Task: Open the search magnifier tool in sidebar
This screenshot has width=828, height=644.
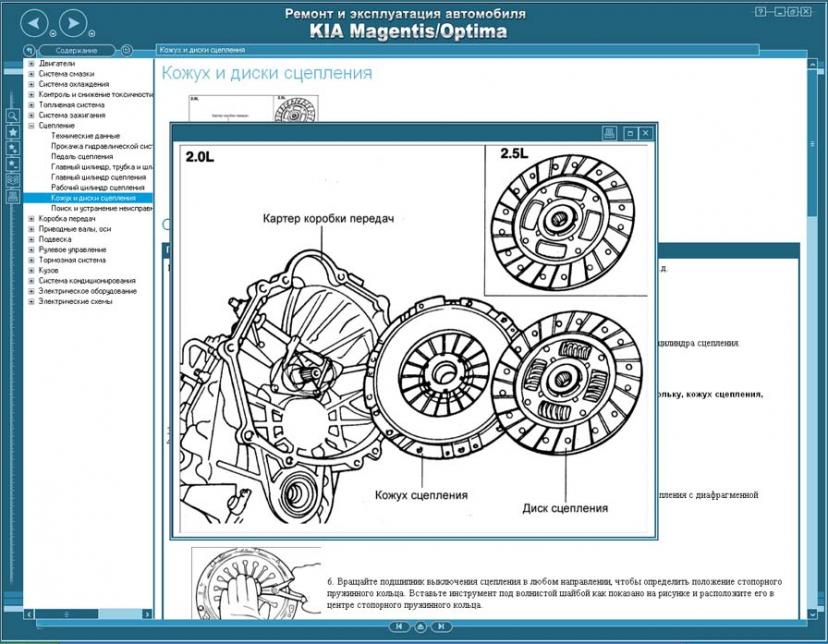Action: 13,116
